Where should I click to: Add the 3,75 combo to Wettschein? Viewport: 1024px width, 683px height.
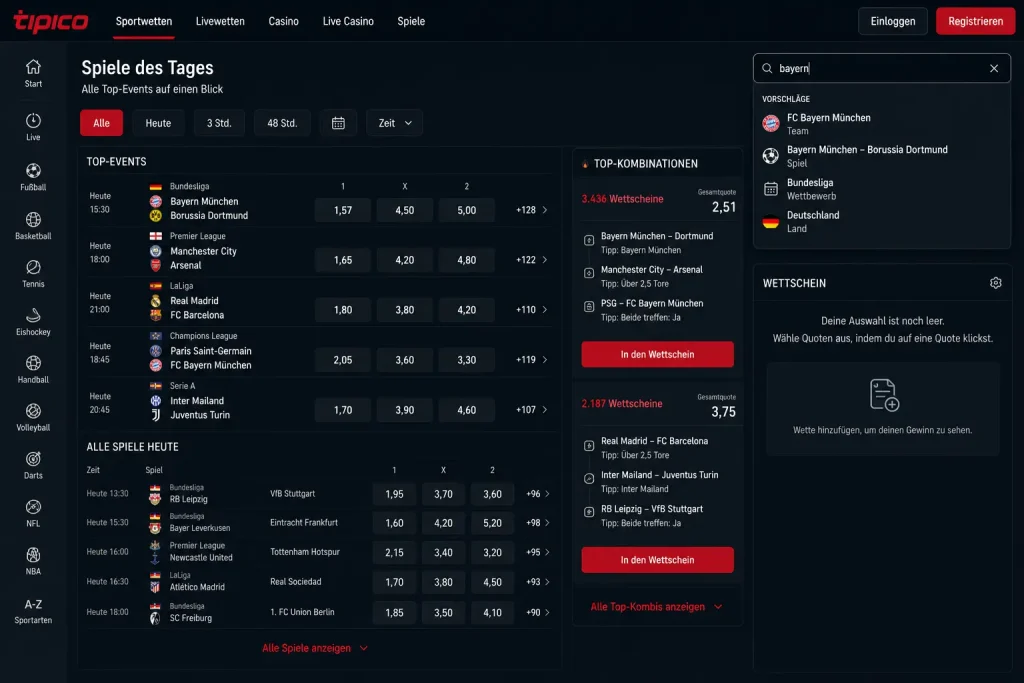pos(658,560)
